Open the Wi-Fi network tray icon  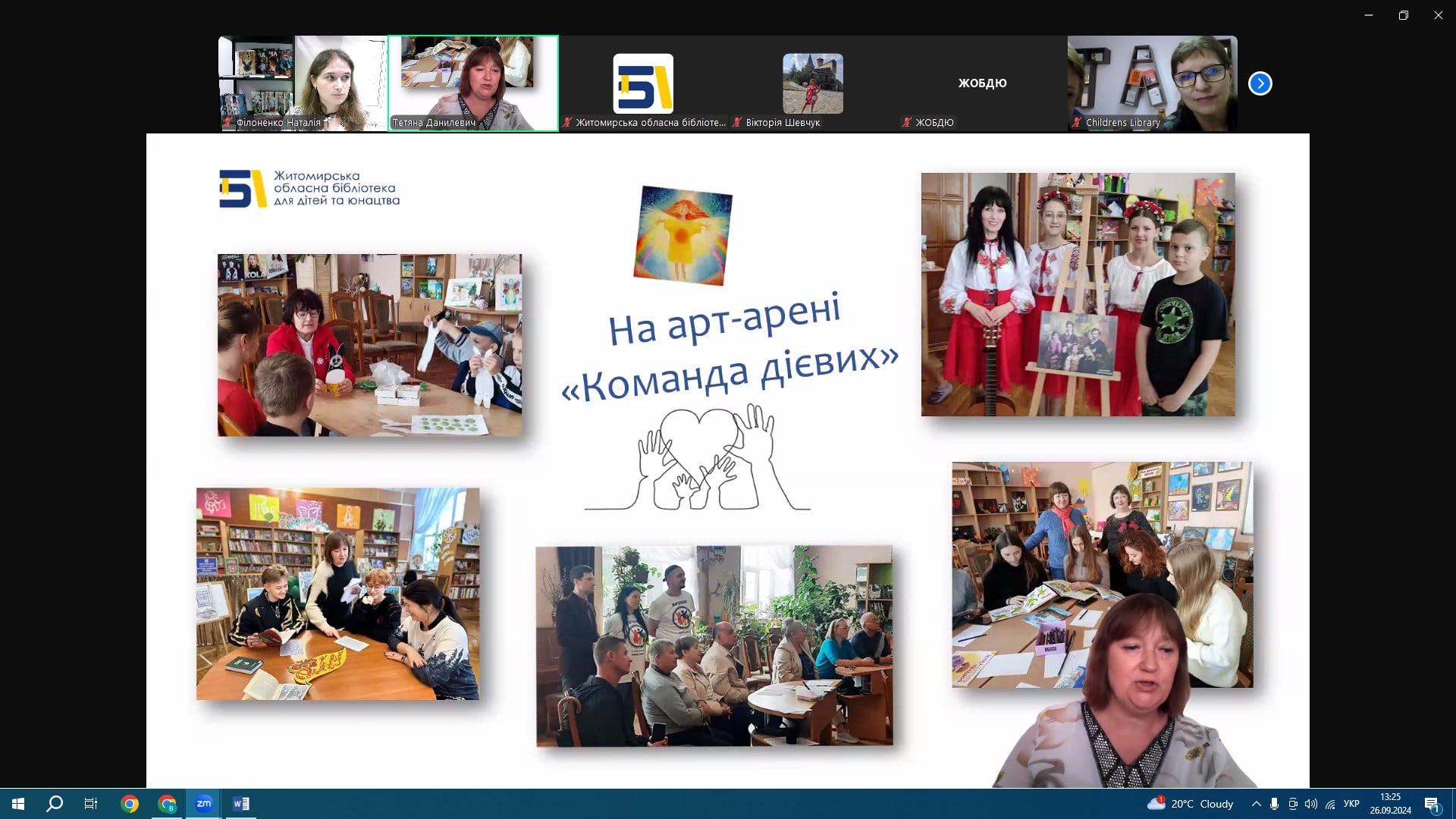(1330, 804)
